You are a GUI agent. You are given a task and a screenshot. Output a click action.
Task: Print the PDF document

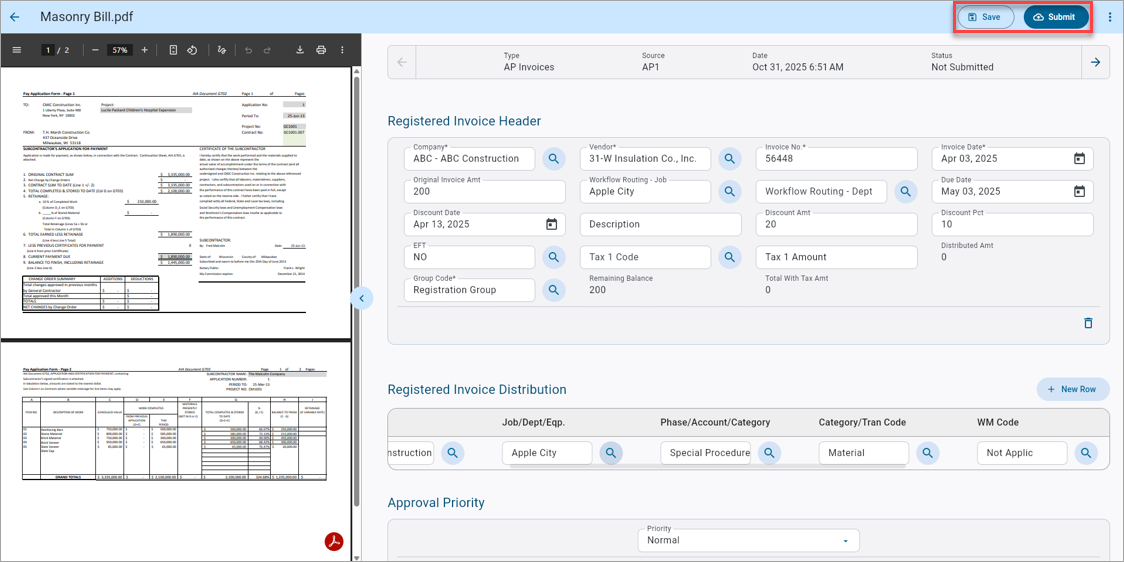321,50
